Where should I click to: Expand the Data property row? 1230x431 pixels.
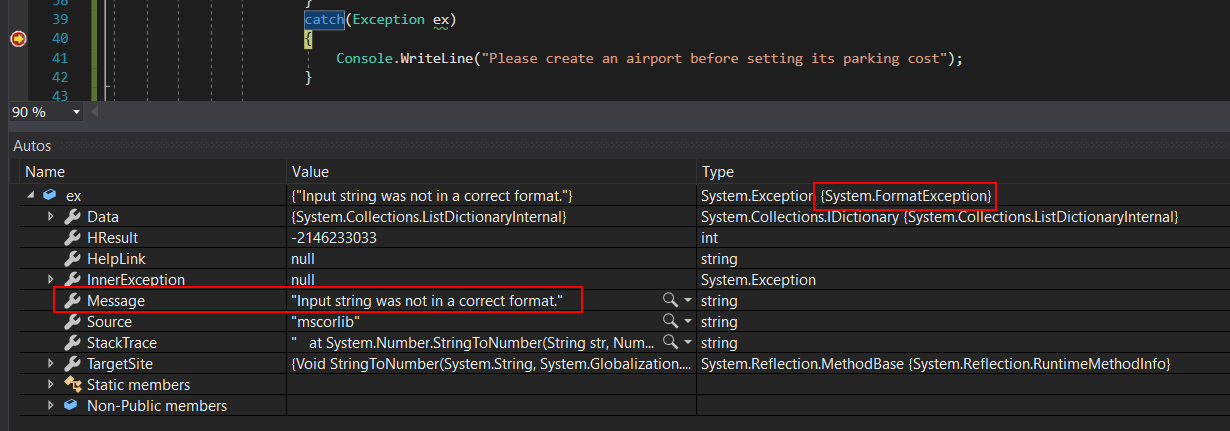tap(51, 216)
